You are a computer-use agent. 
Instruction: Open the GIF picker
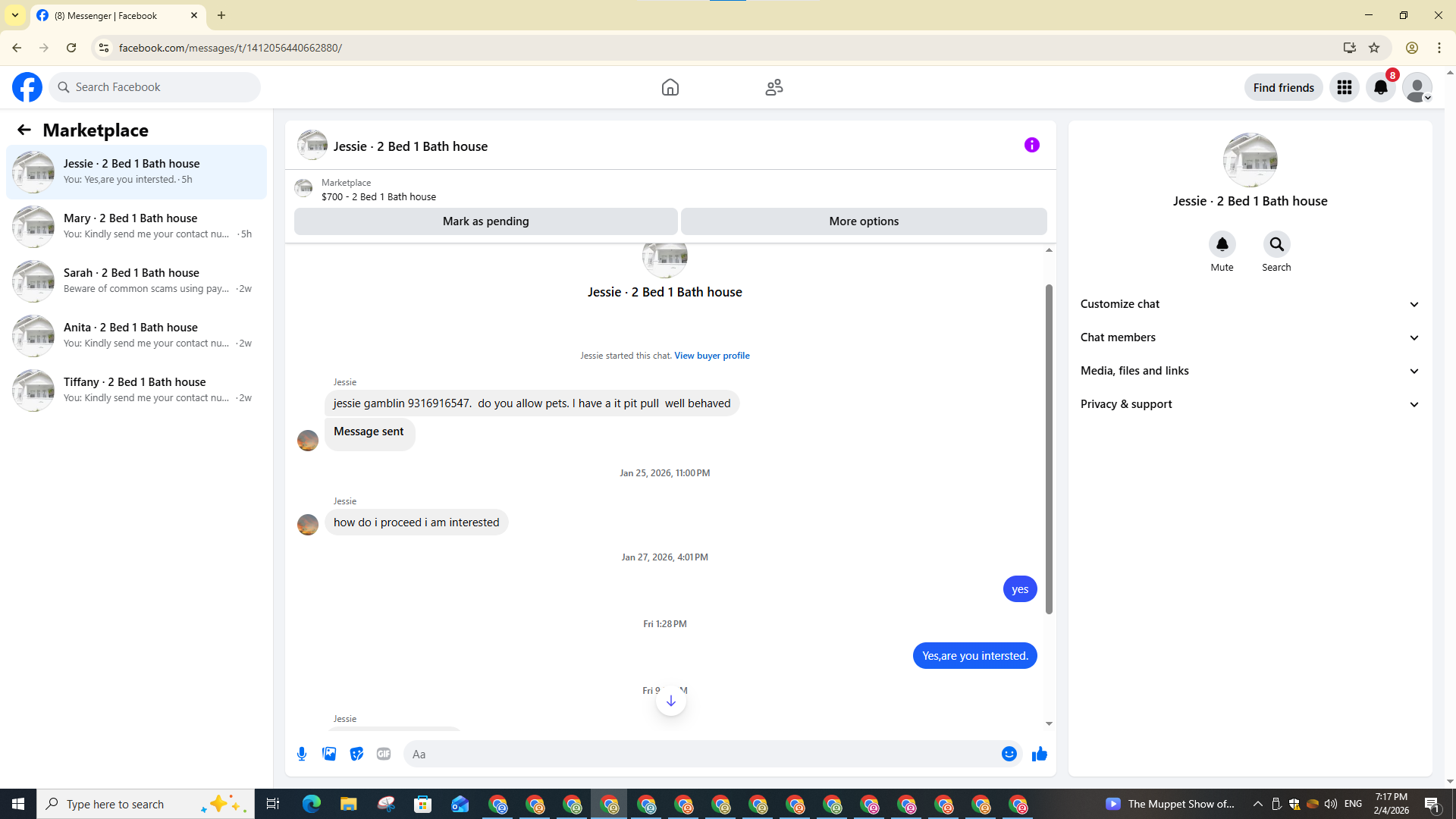click(384, 754)
